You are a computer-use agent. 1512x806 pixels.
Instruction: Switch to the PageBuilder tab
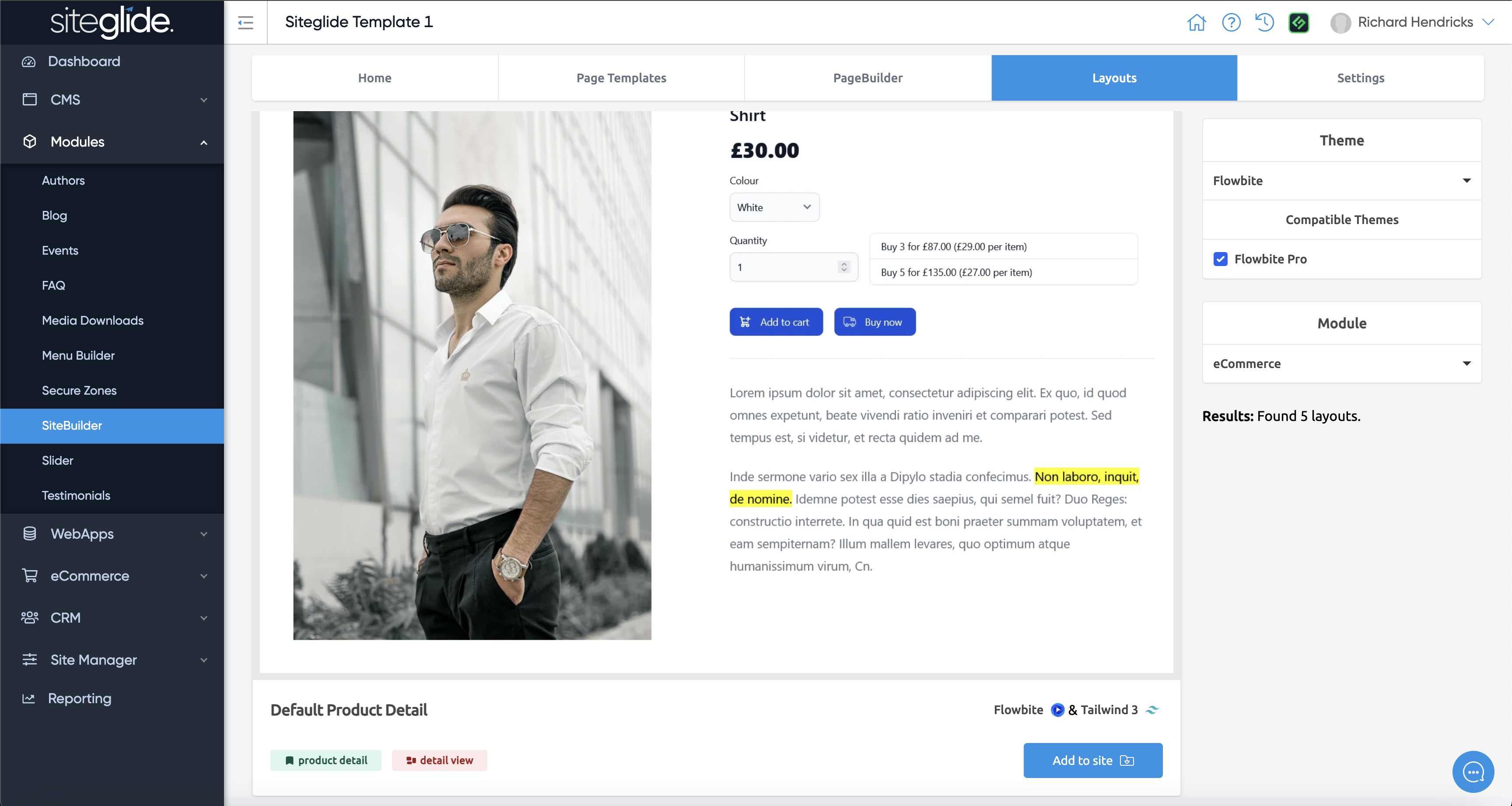coord(868,78)
